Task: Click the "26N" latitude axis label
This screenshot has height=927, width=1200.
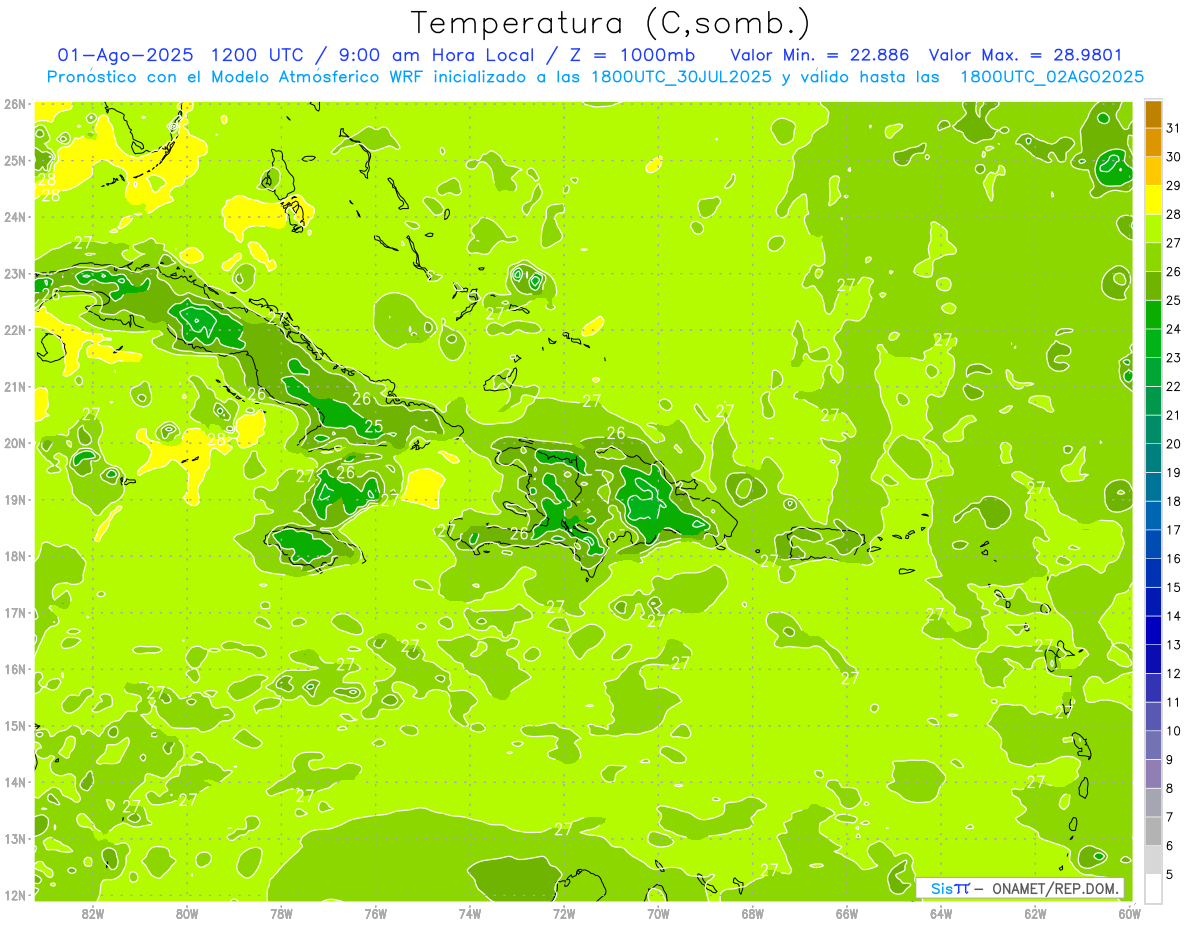Action: [x=14, y=104]
